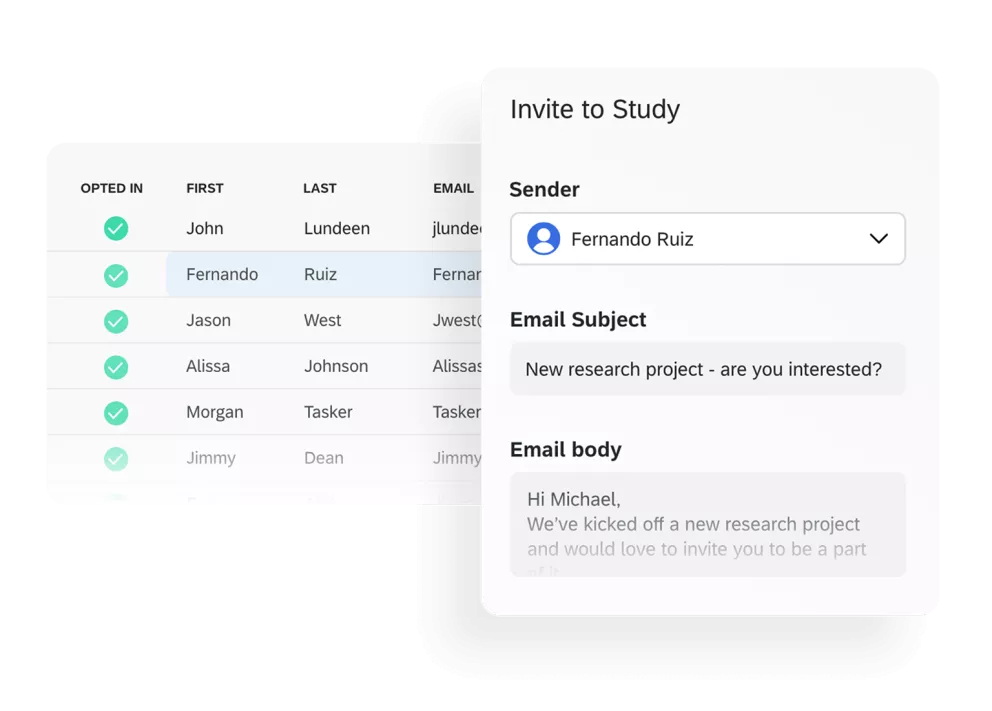Click the Fernando Ruiz sender avatar icon
992x711 pixels.
tap(543, 239)
